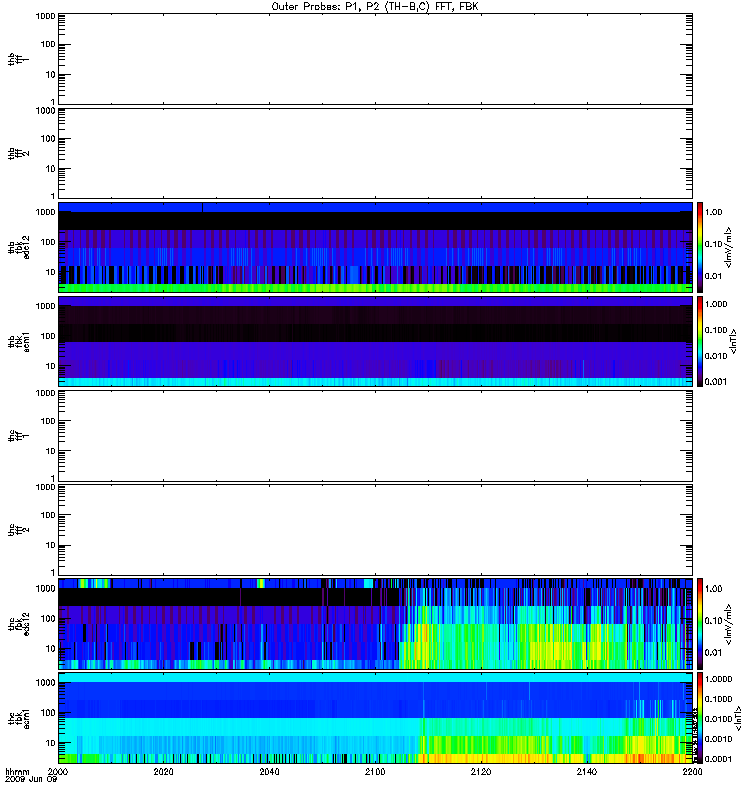Viewport: 750px width, 800px height.
Task: Click the "2200" time axis label
Action: click(692, 771)
